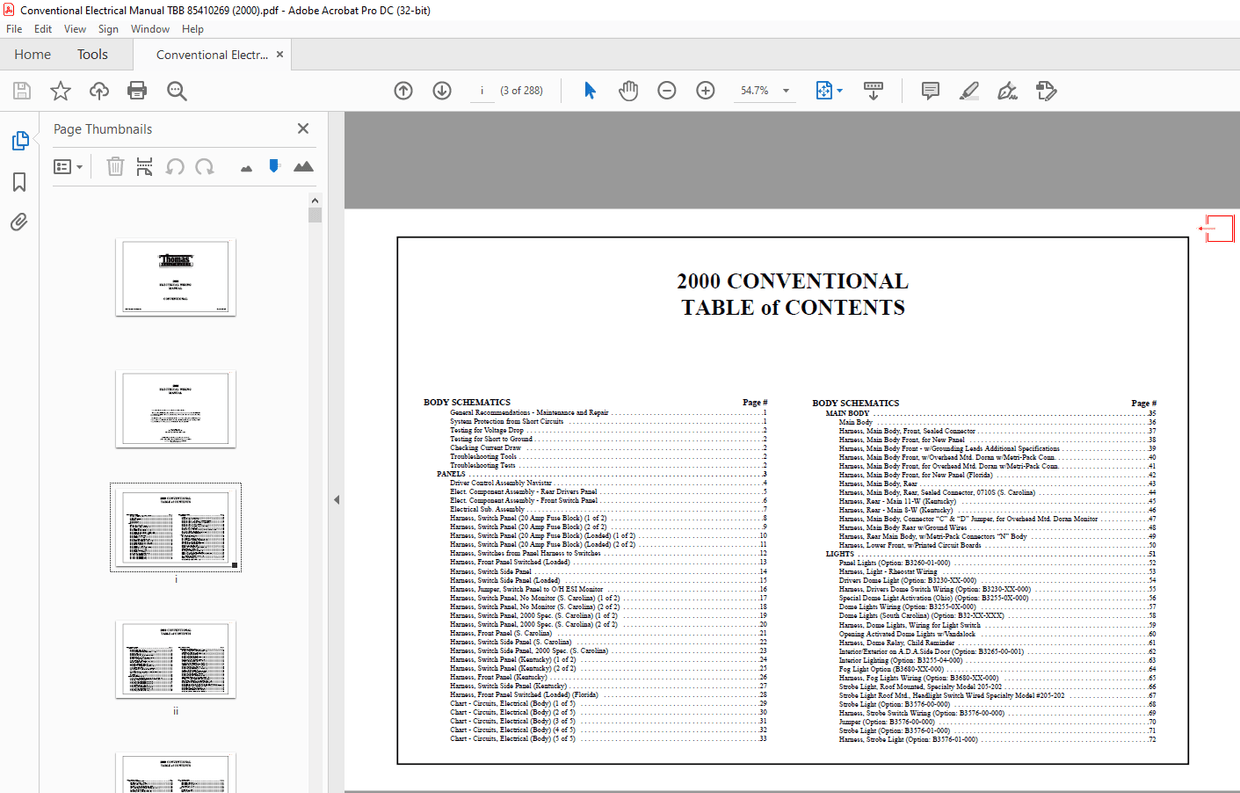Select the Hand tool
This screenshot has width=1240, height=793.
coord(628,90)
